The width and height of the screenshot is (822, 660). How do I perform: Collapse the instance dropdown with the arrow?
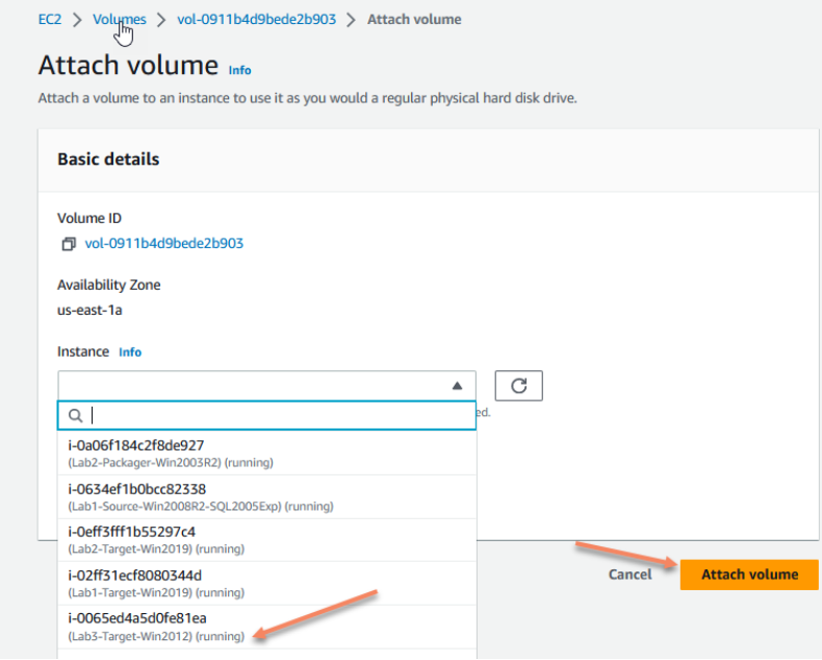click(x=457, y=385)
